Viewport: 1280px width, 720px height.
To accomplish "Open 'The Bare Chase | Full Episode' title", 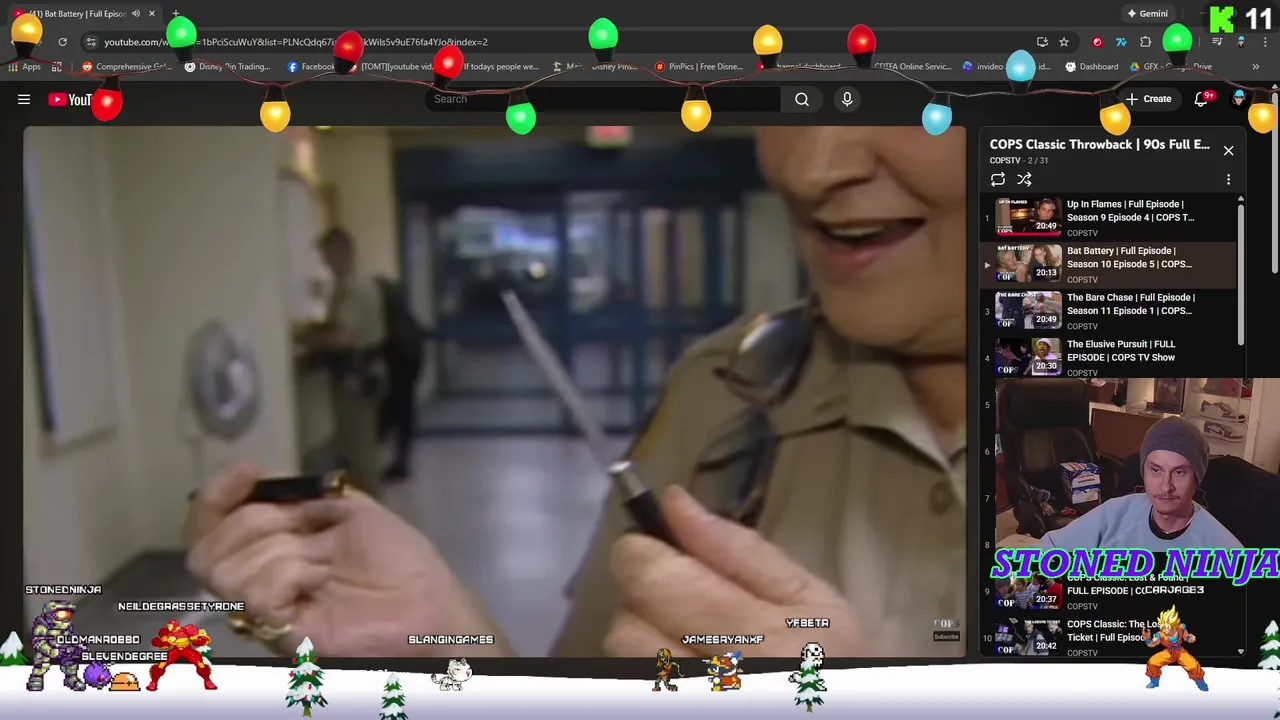I will click(1131, 304).
